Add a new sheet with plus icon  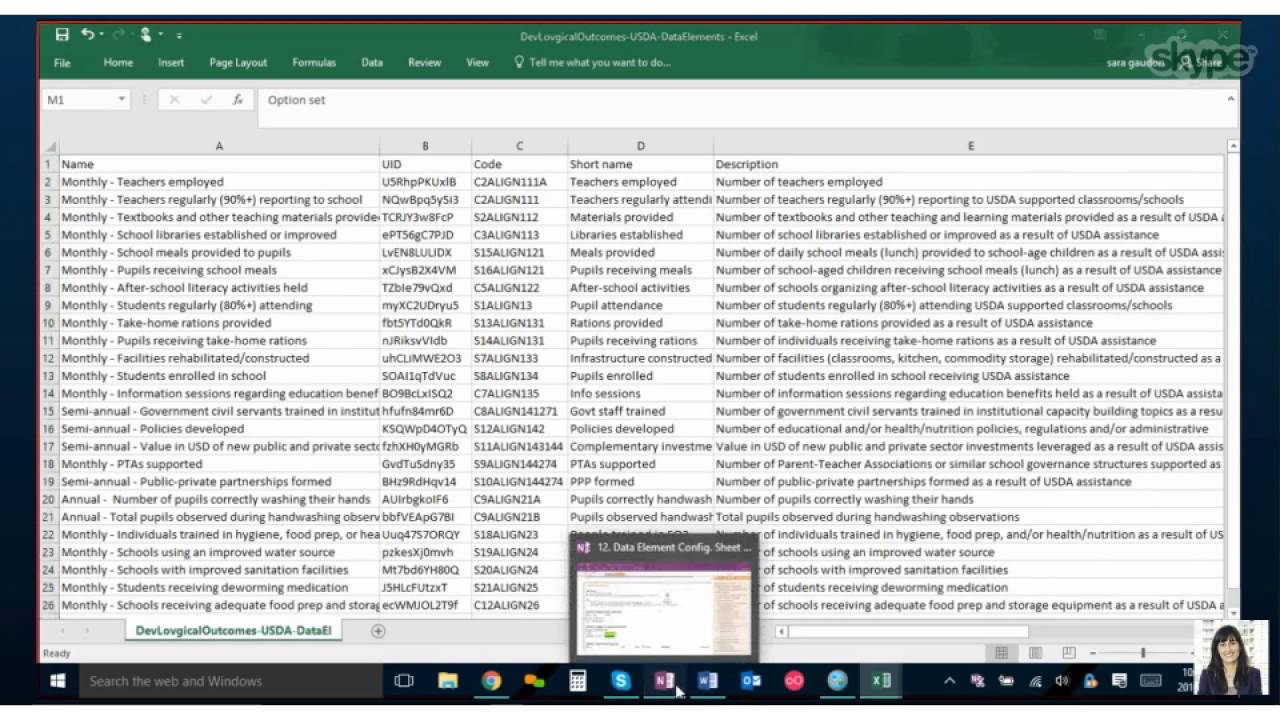click(x=378, y=631)
